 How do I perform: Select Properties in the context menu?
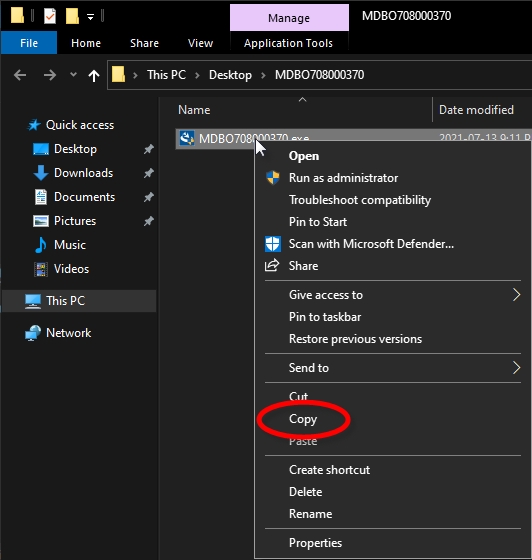315,543
